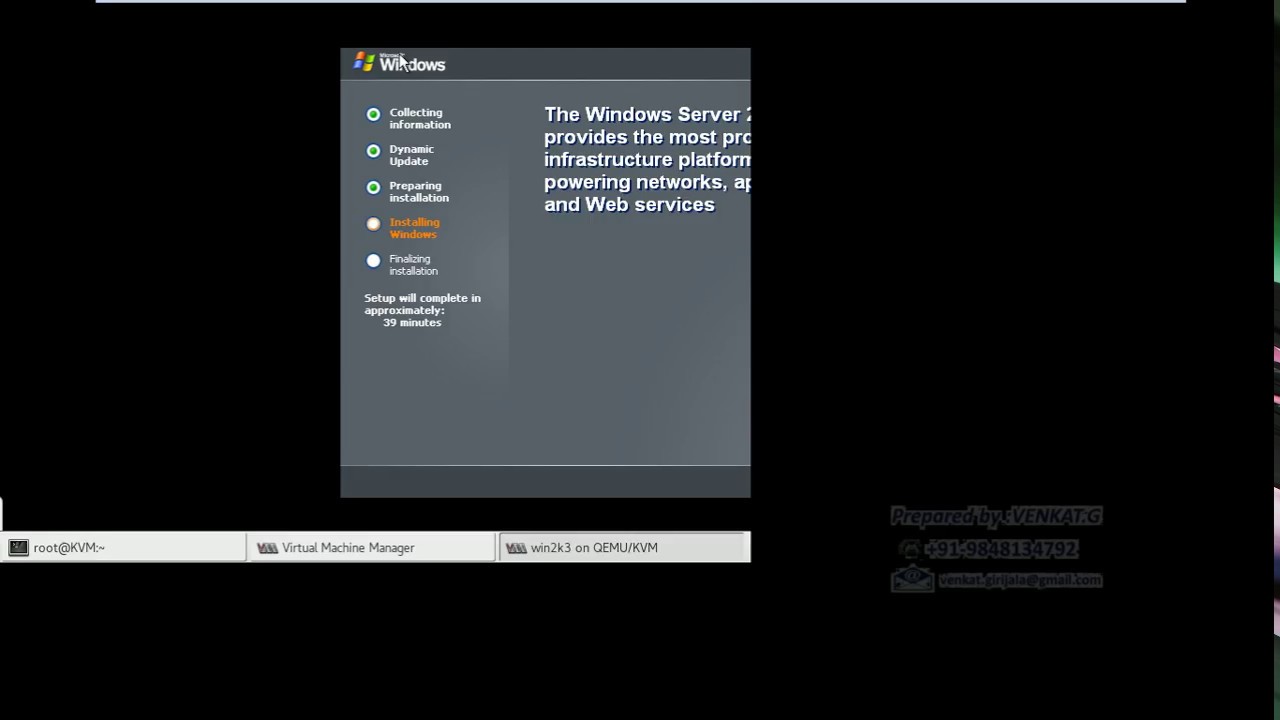Select win2k3 on QEMU/KVM taskbar entry
1280x720 pixels.
[623, 547]
